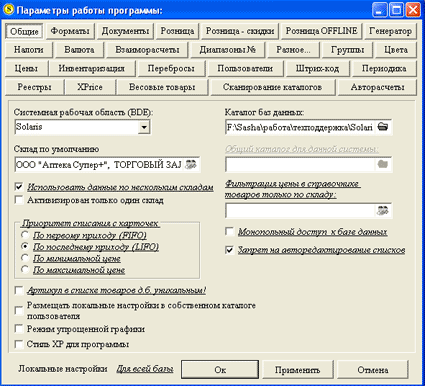Switch to the Взаиморасчеты tab
Viewport: 425px width, 386px height.
pyautogui.click(x=147, y=50)
